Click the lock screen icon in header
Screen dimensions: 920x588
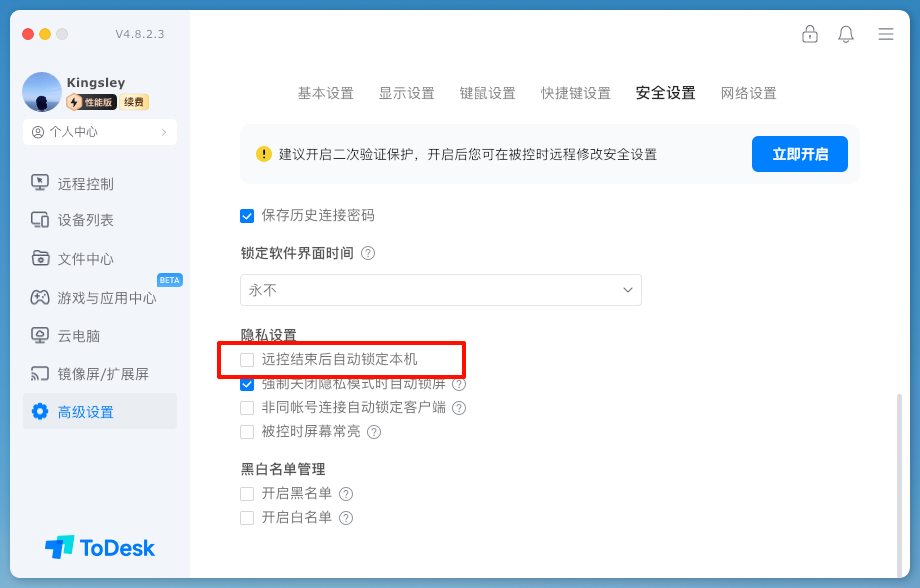(x=810, y=34)
